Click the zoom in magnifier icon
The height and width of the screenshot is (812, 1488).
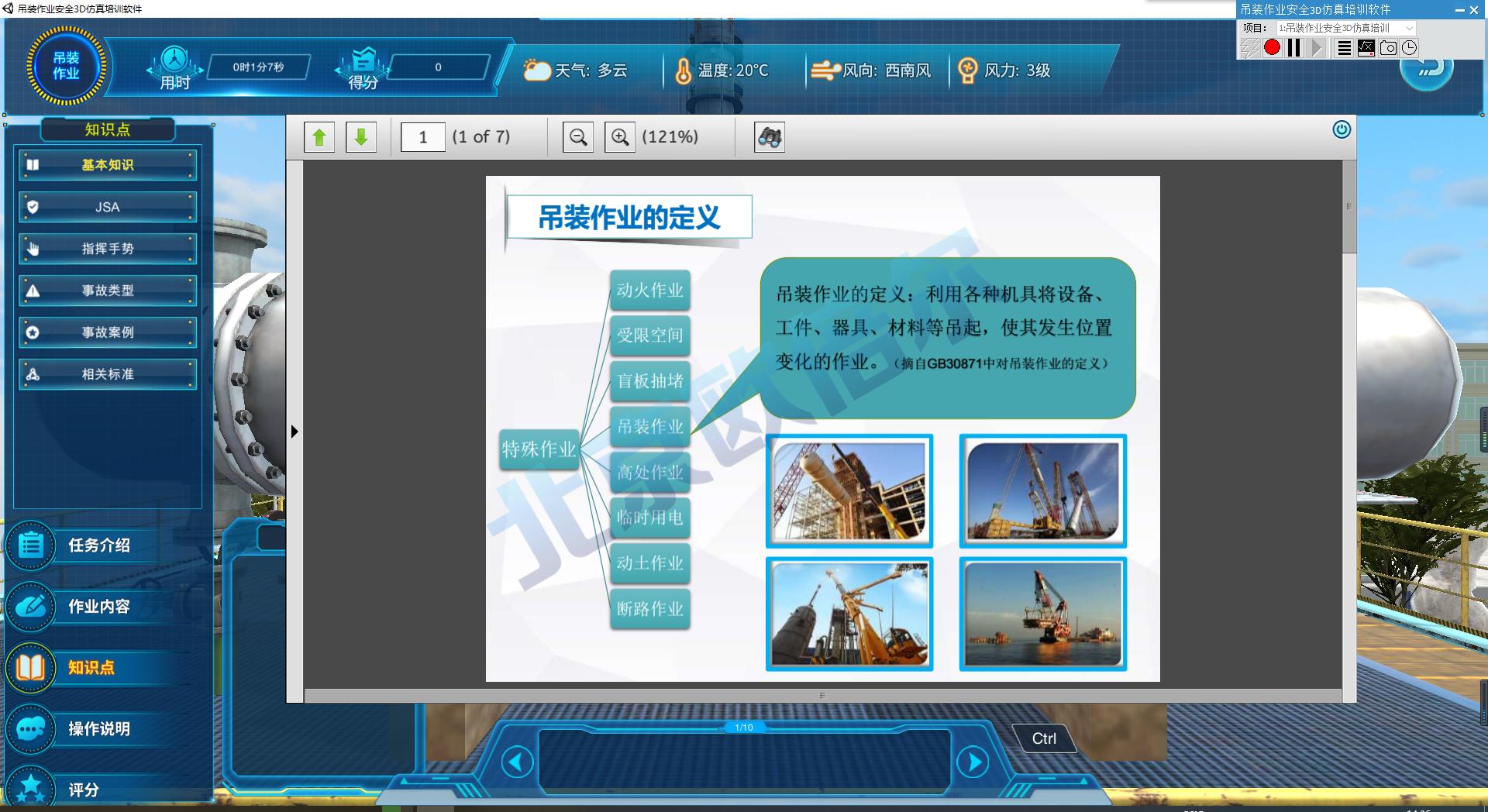[x=618, y=137]
